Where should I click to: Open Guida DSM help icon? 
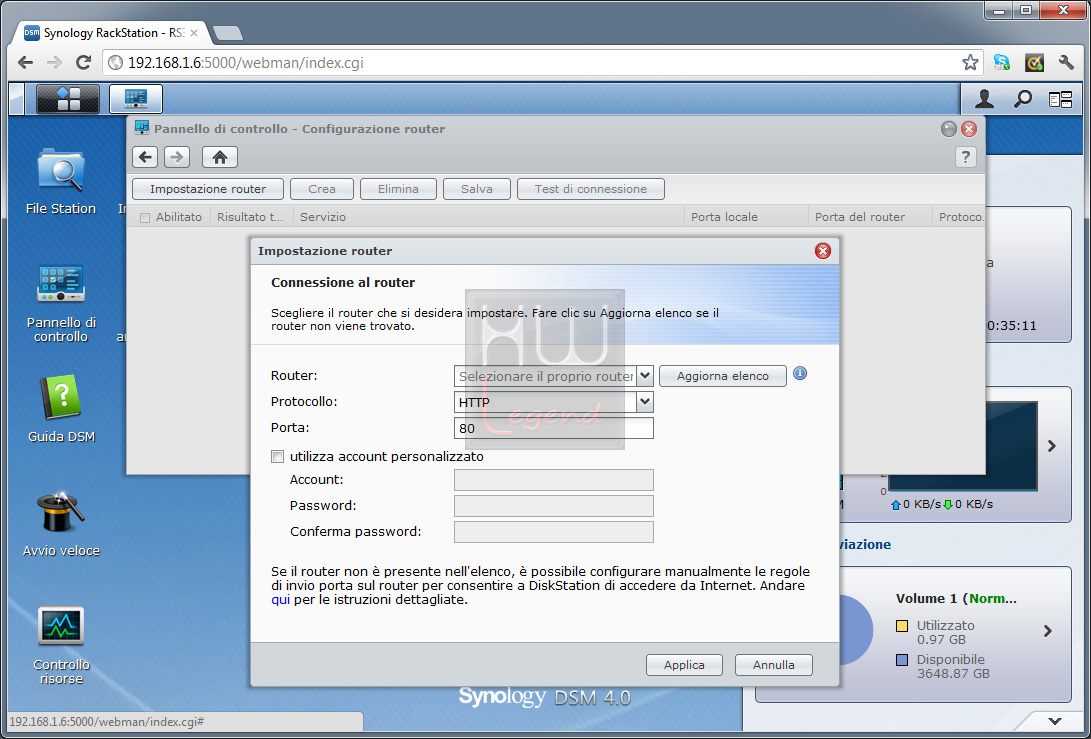(x=61, y=409)
